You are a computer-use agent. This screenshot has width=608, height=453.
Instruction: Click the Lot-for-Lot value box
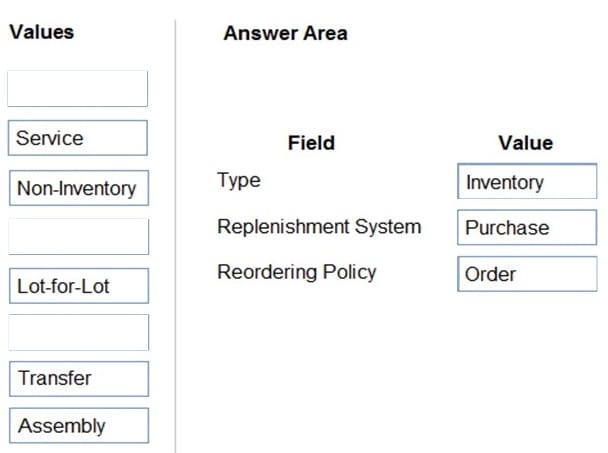[77, 286]
